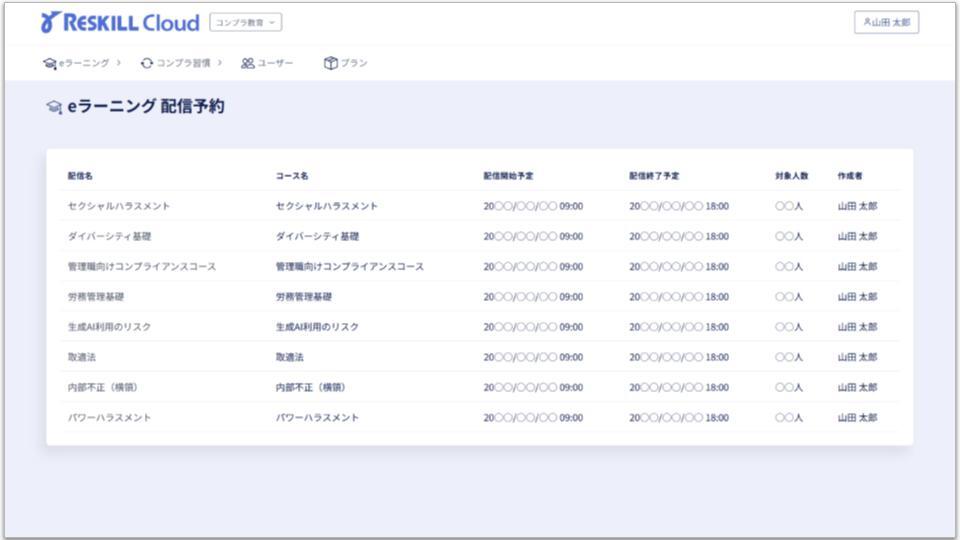The width and height of the screenshot is (960, 540).
Task: Click the セクシャルハラスメント course name cell
Action: point(327,206)
